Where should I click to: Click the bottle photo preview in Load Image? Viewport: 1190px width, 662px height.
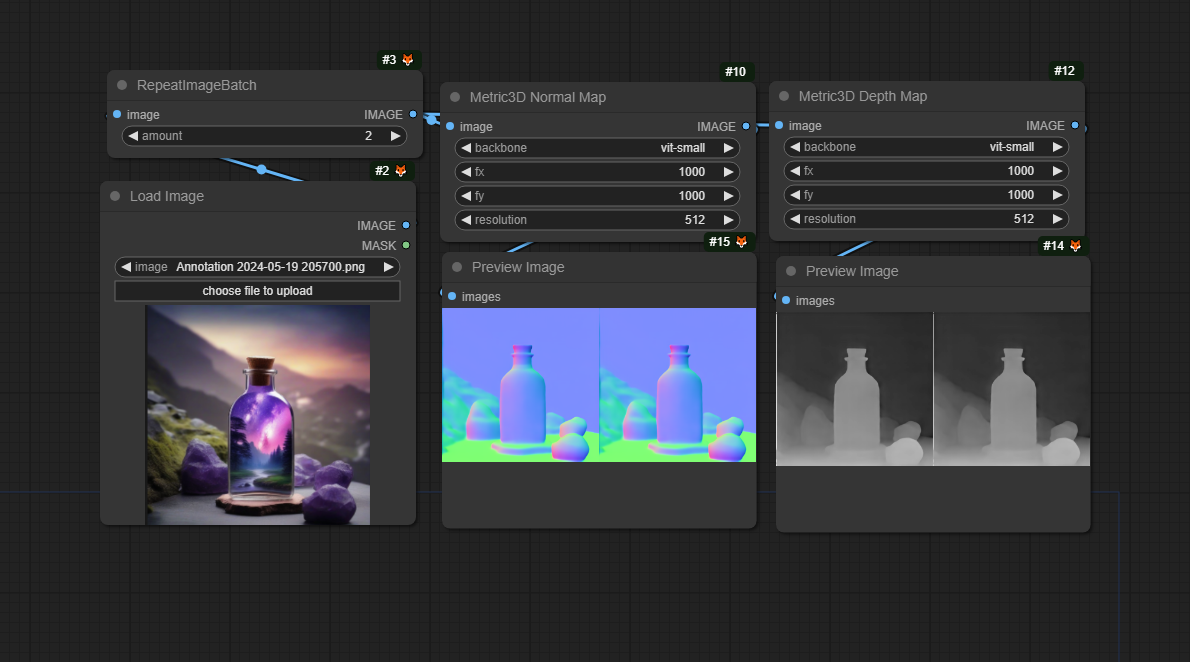pyautogui.click(x=257, y=414)
